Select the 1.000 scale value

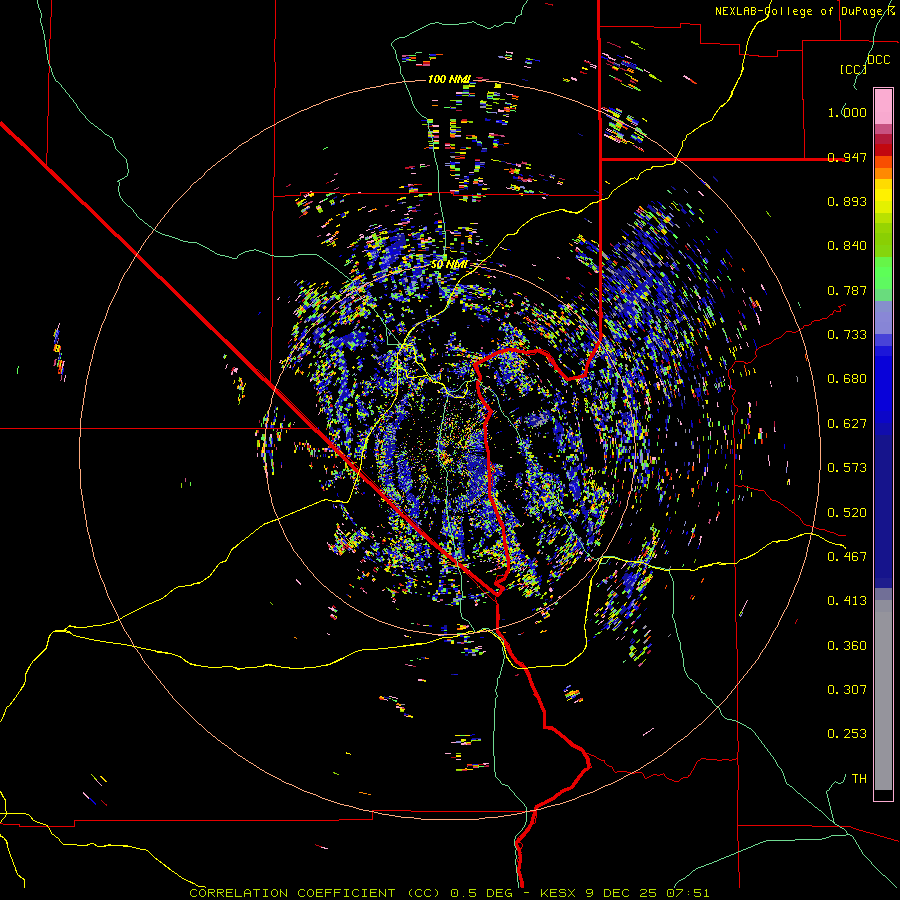pos(847,112)
